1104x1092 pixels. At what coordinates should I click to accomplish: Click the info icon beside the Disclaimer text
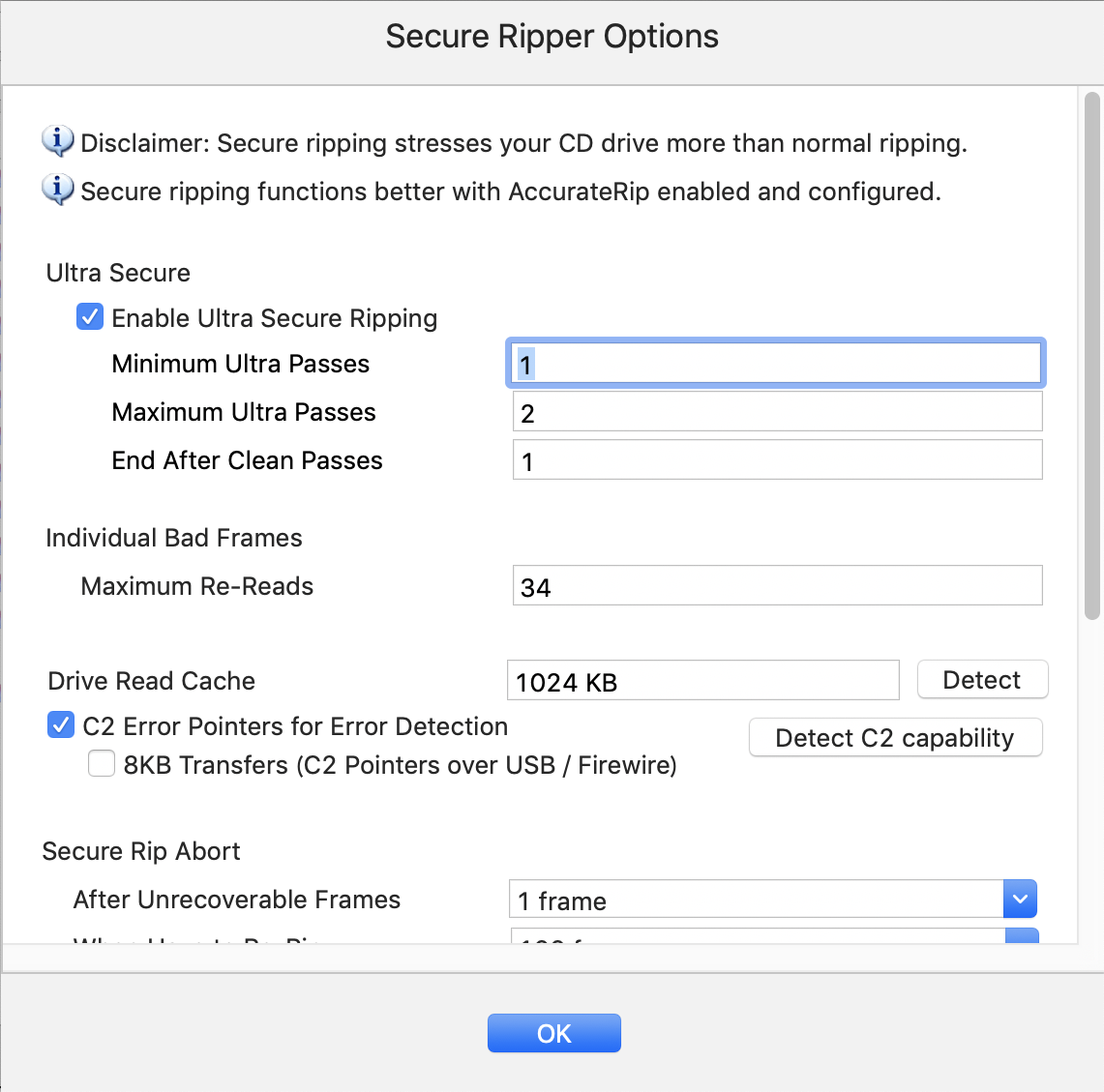coord(58,141)
